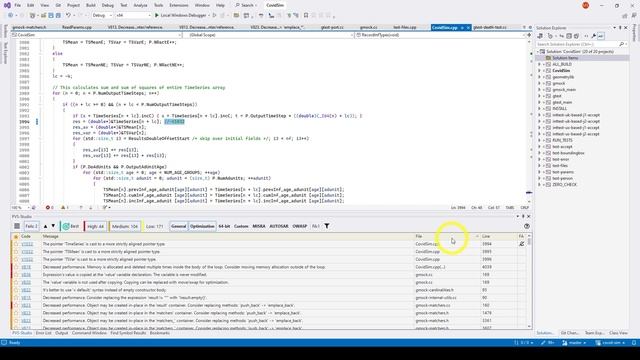Image resolution: width=640 pixels, height=360 pixels.
Task: Switch to the ReadParams.cpp tab
Action: click(77, 27)
